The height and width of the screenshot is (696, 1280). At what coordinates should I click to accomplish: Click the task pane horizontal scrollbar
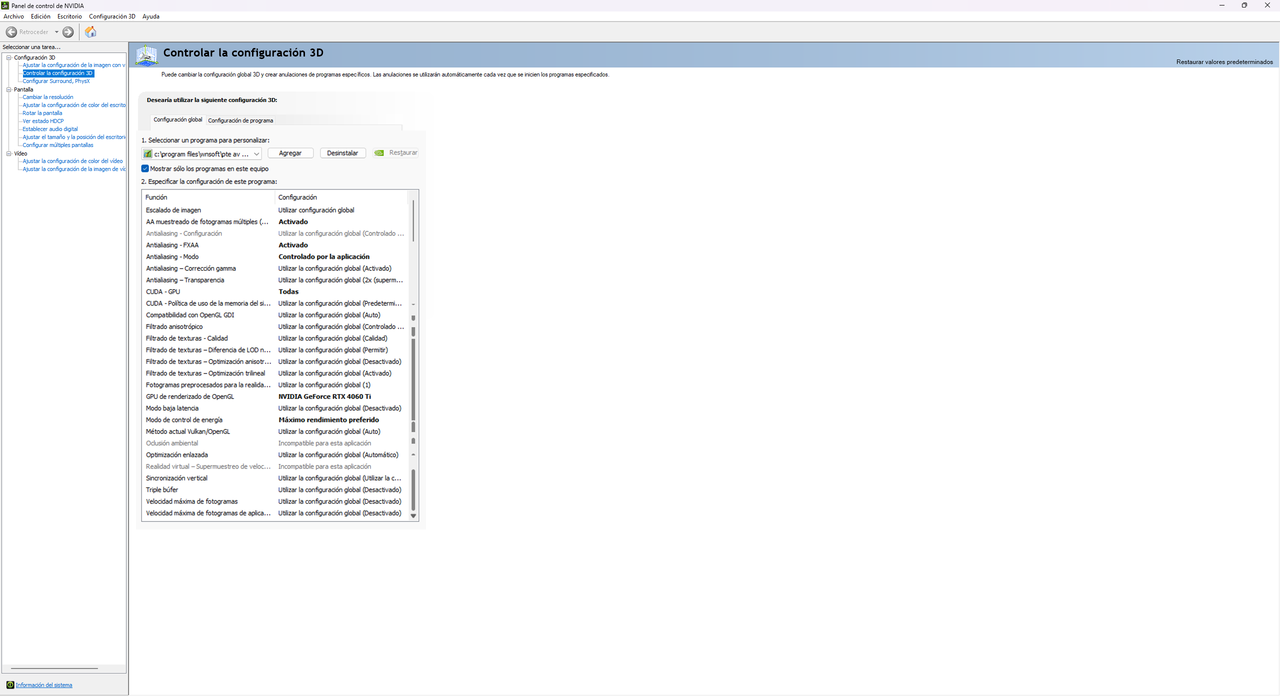point(52,668)
